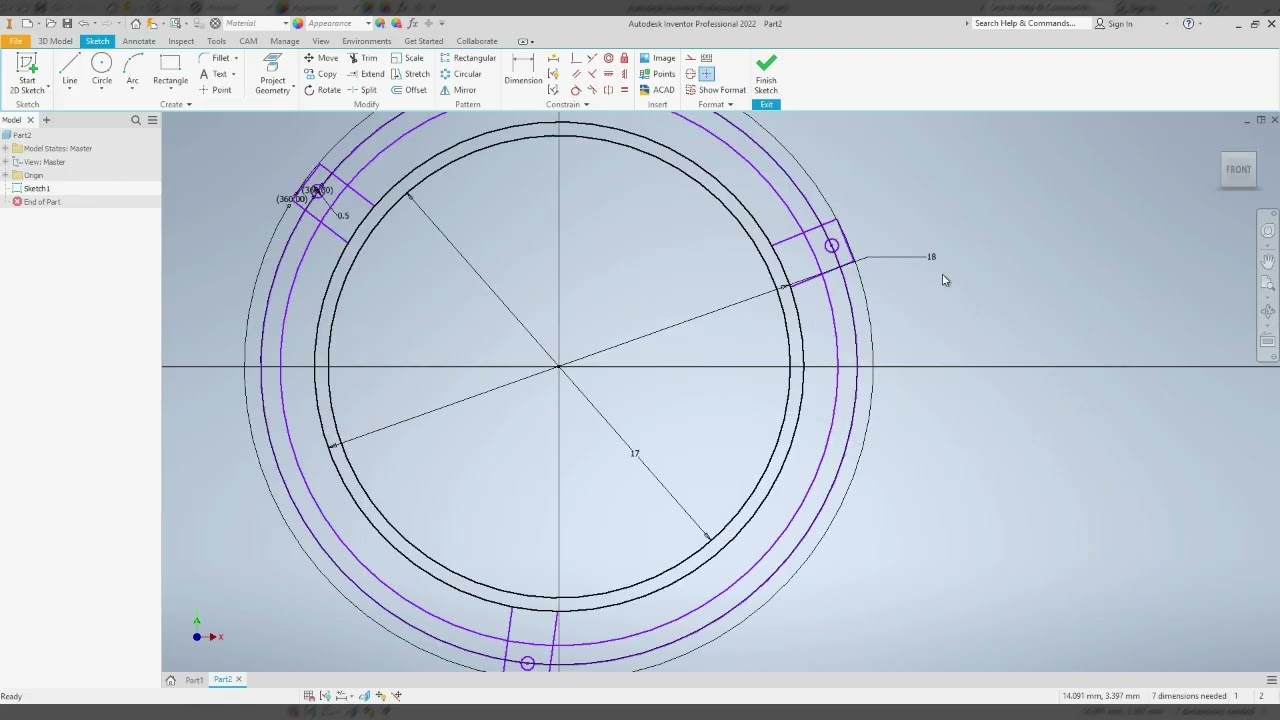
Task: Expand the Origin folder node
Action: point(5,175)
